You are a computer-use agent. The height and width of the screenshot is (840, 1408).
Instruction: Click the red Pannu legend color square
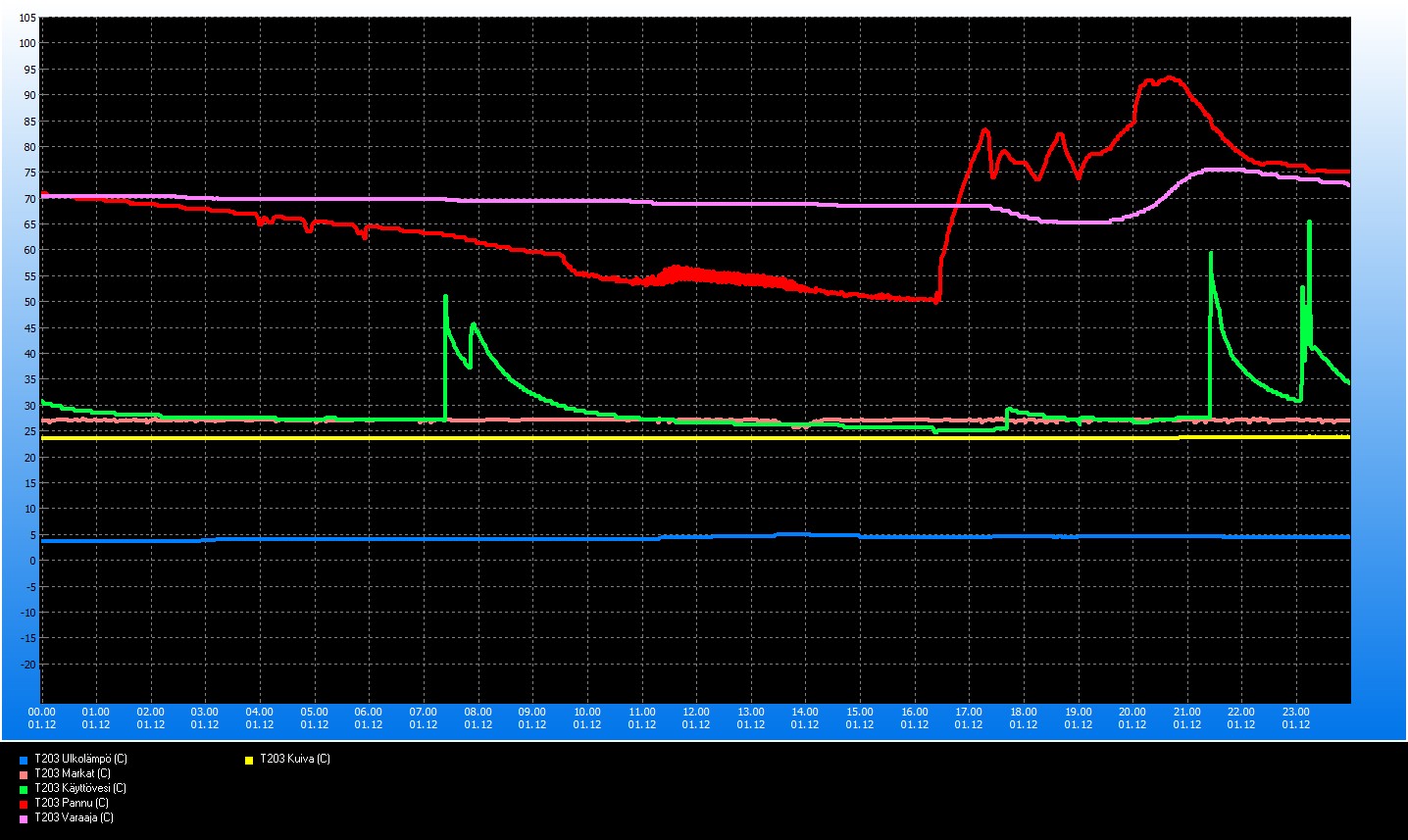[x=23, y=804]
